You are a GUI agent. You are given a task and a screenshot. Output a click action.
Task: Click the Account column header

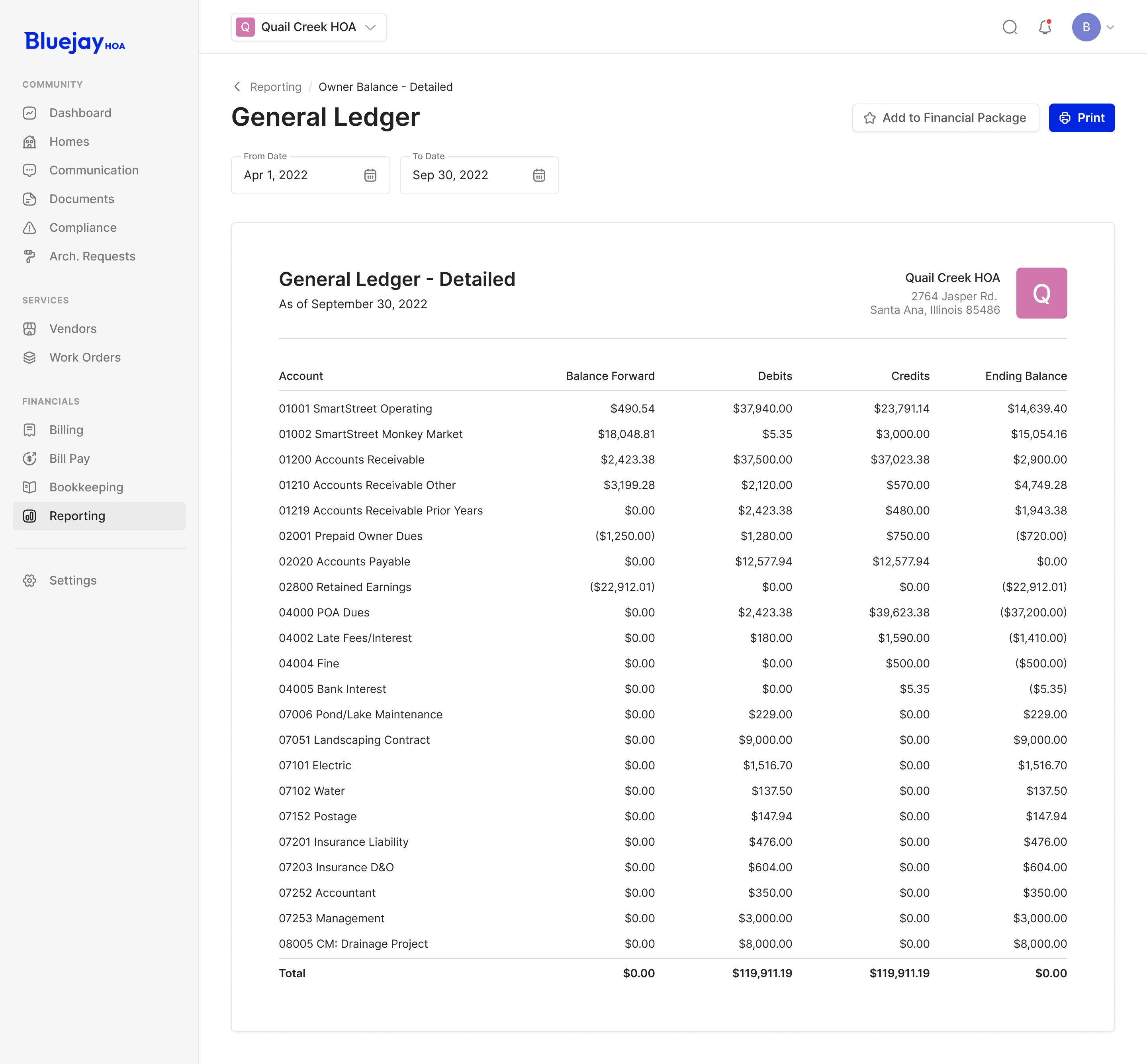coord(301,376)
